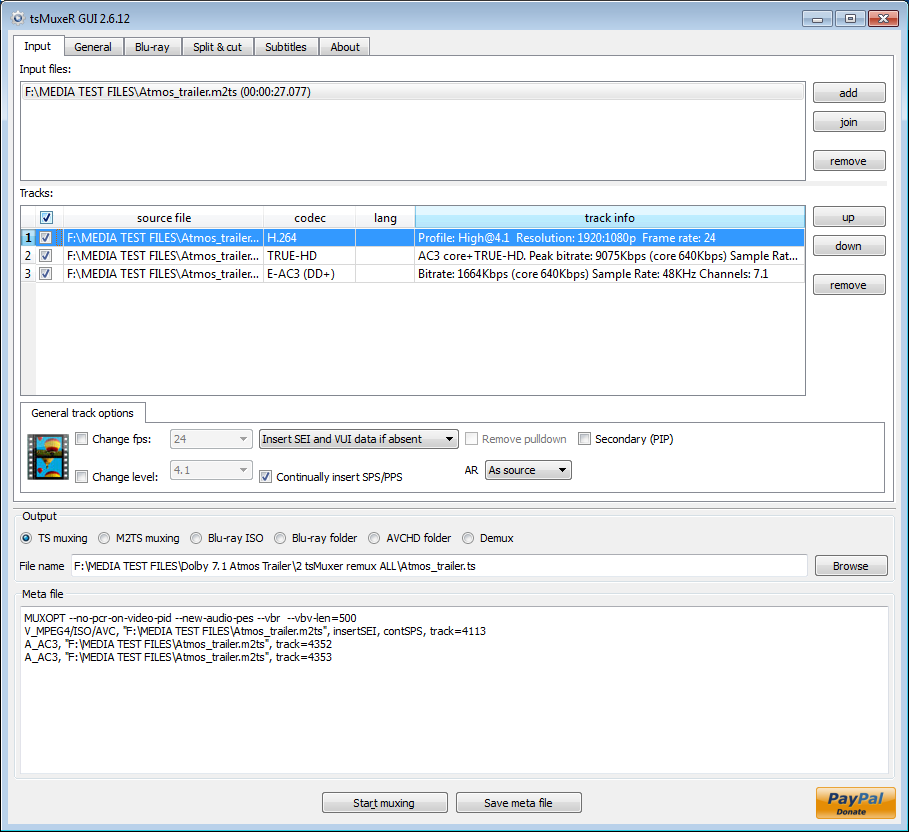The width and height of the screenshot is (909, 832).
Task: Click the source file column header
Action: coord(163,217)
